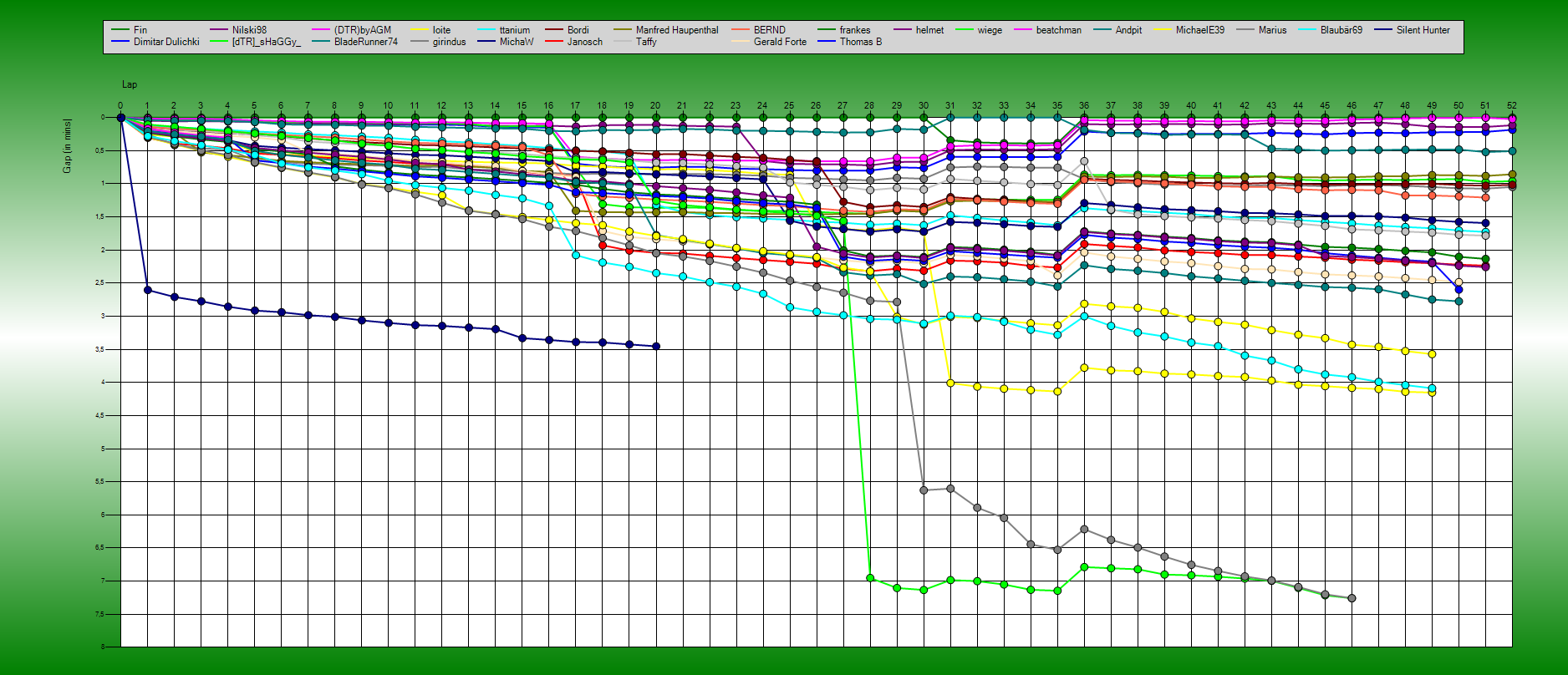This screenshot has width=1568, height=675.
Task: Click ttanium legend entry
Action: click(x=514, y=30)
